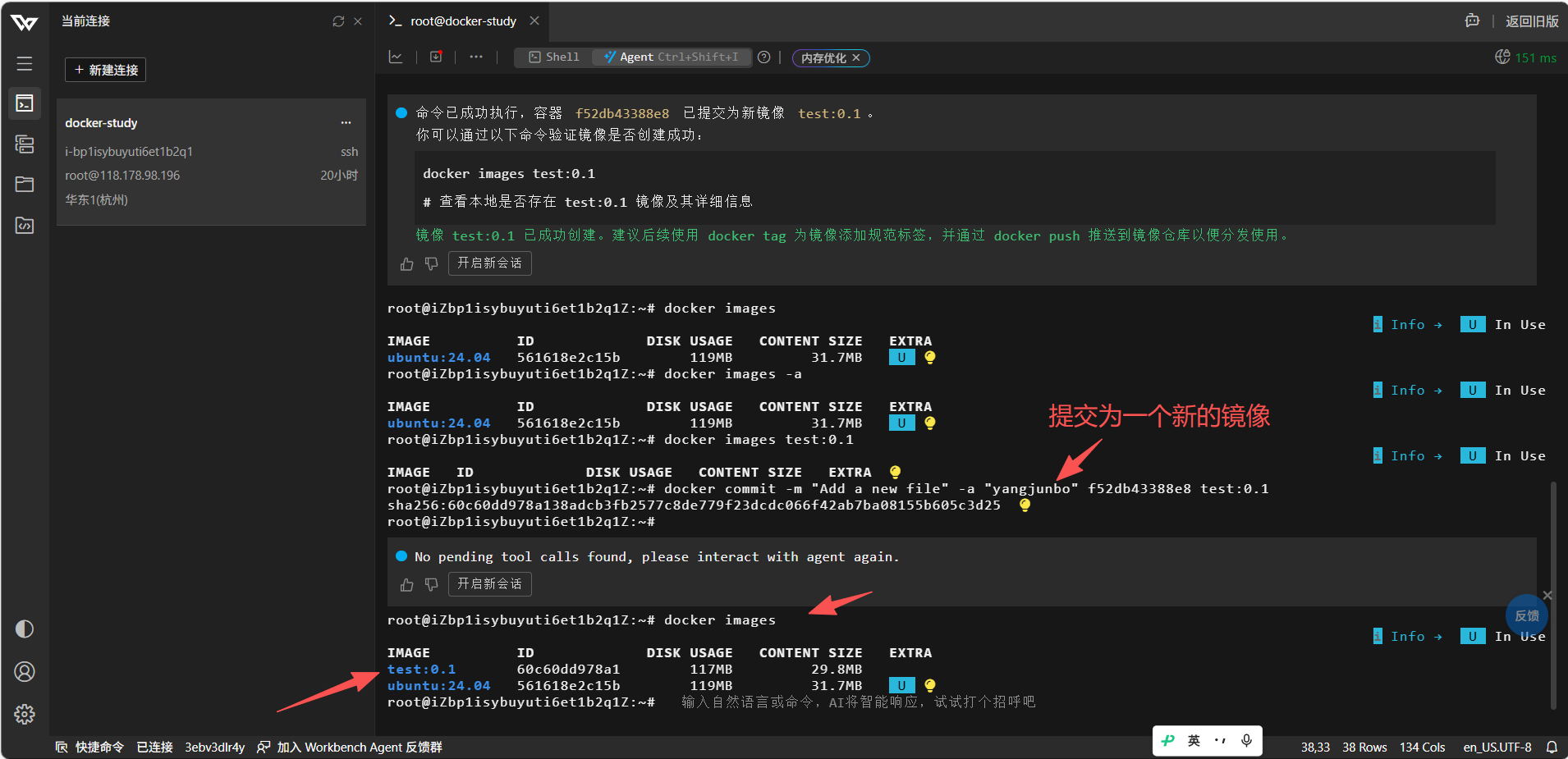Viewport: 1568px width, 759px height.
Task: Click the notification bell in status bar
Action: tap(1552, 747)
